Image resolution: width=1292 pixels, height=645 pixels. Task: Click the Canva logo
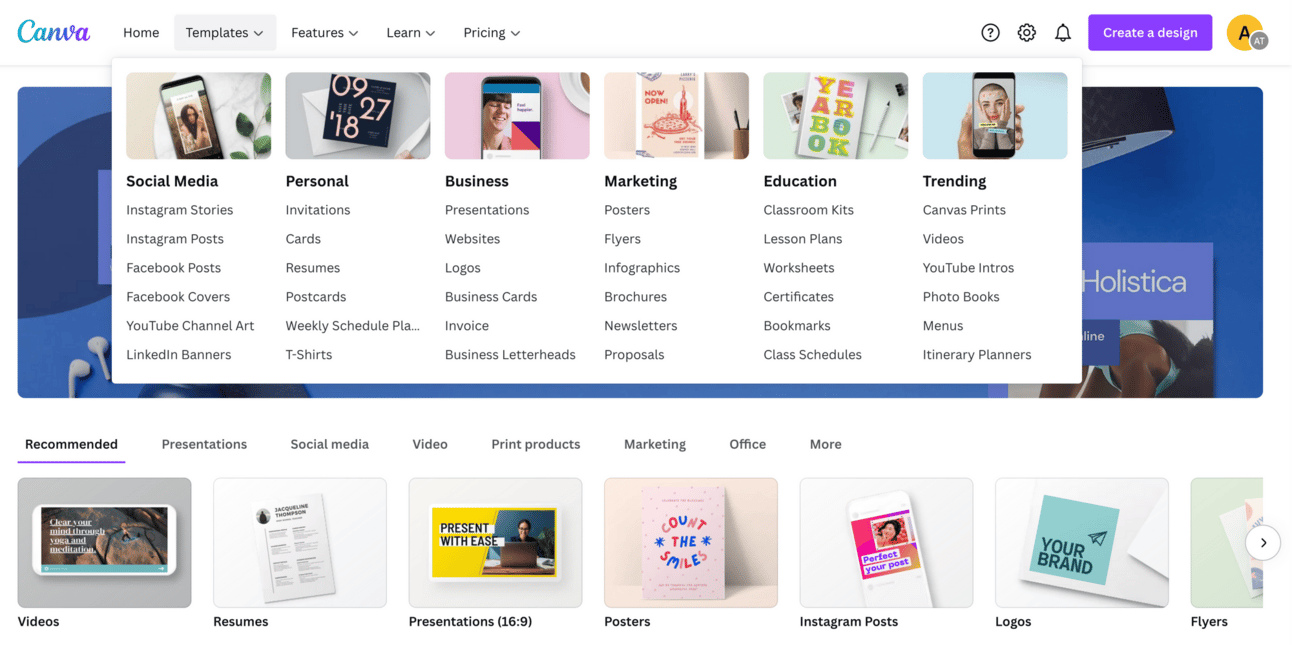[54, 32]
